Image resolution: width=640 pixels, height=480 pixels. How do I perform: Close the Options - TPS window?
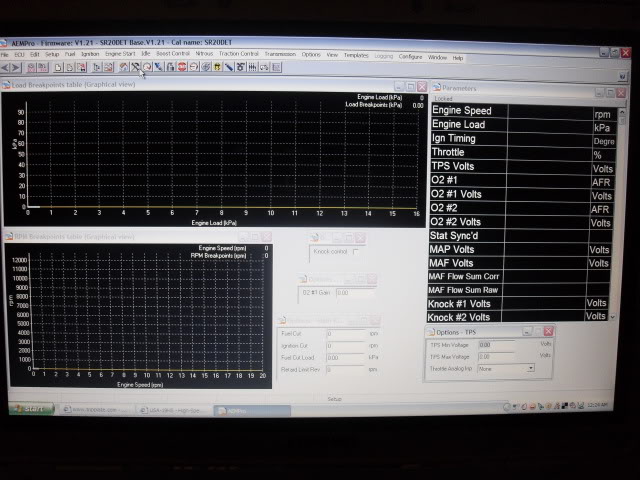(x=548, y=331)
